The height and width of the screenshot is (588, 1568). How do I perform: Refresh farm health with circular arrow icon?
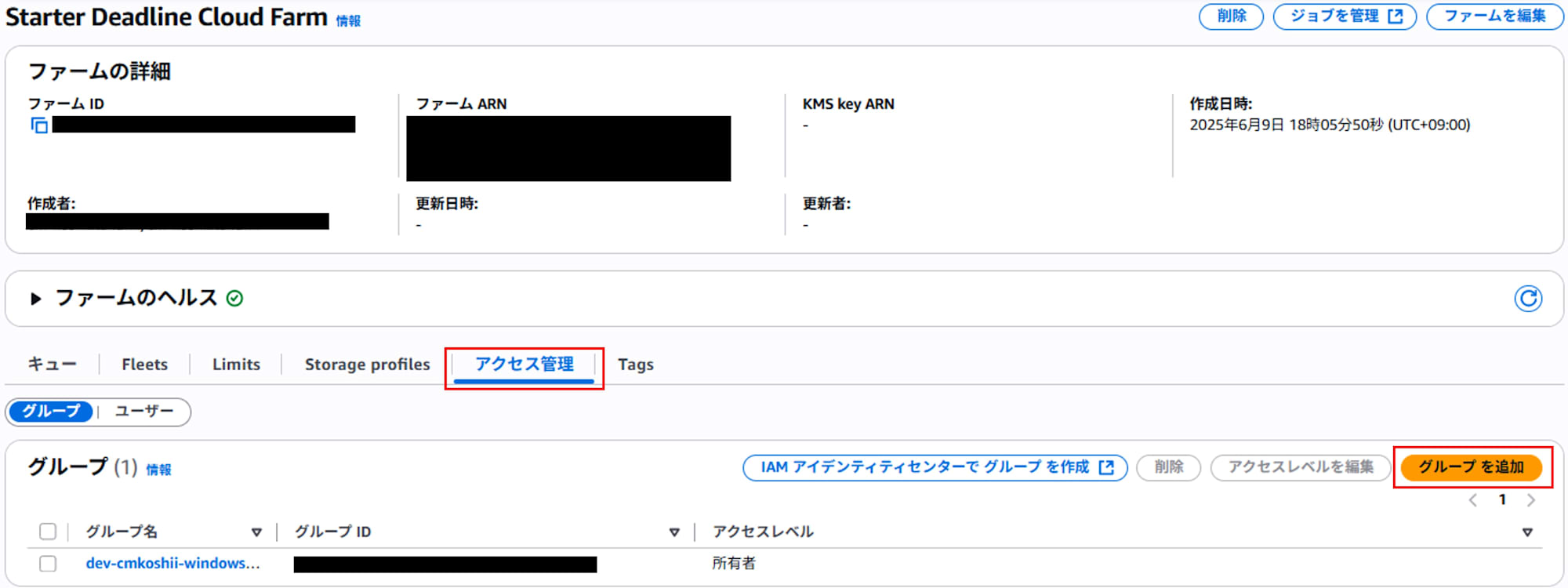pos(1528,299)
